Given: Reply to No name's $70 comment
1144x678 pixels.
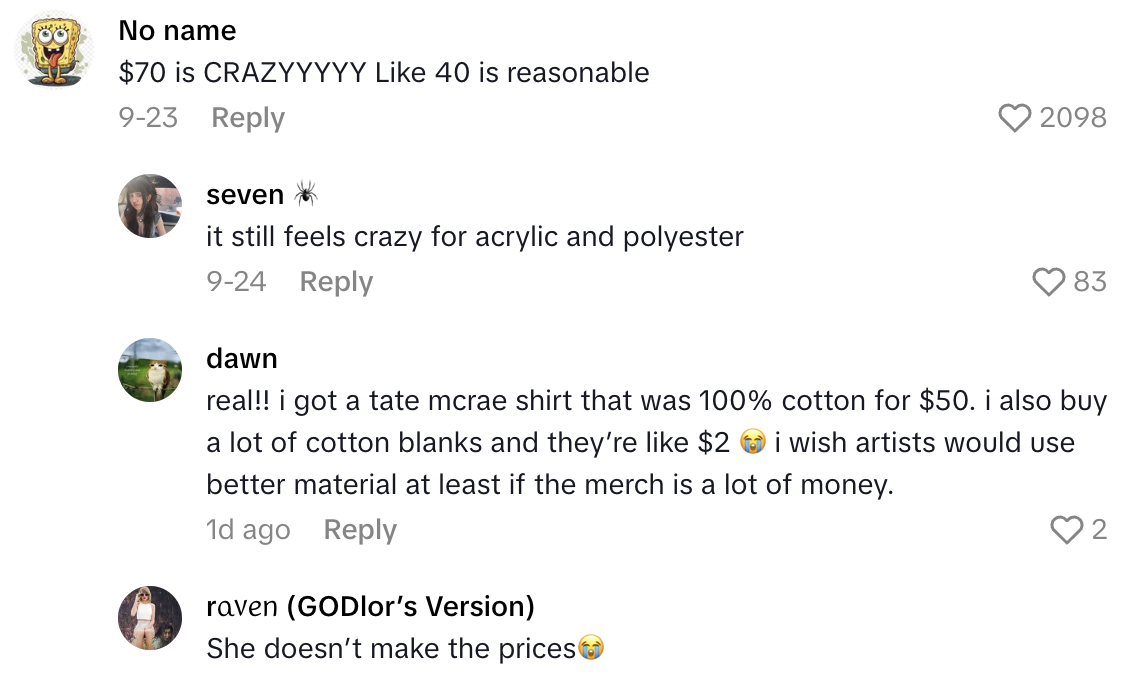Looking at the screenshot, I should tap(246, 117).
